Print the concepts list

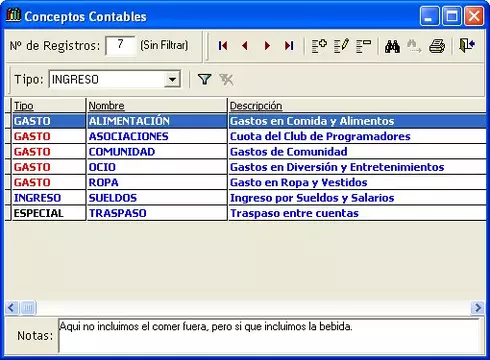click(437, 46)
